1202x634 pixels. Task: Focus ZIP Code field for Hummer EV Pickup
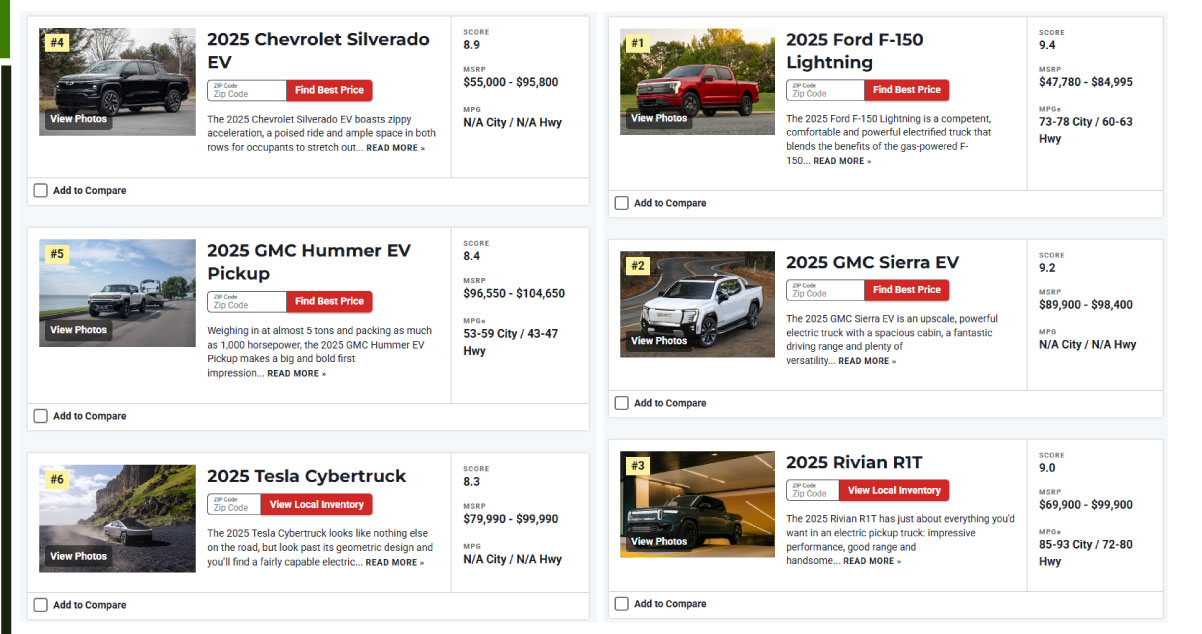pos(247,302)
